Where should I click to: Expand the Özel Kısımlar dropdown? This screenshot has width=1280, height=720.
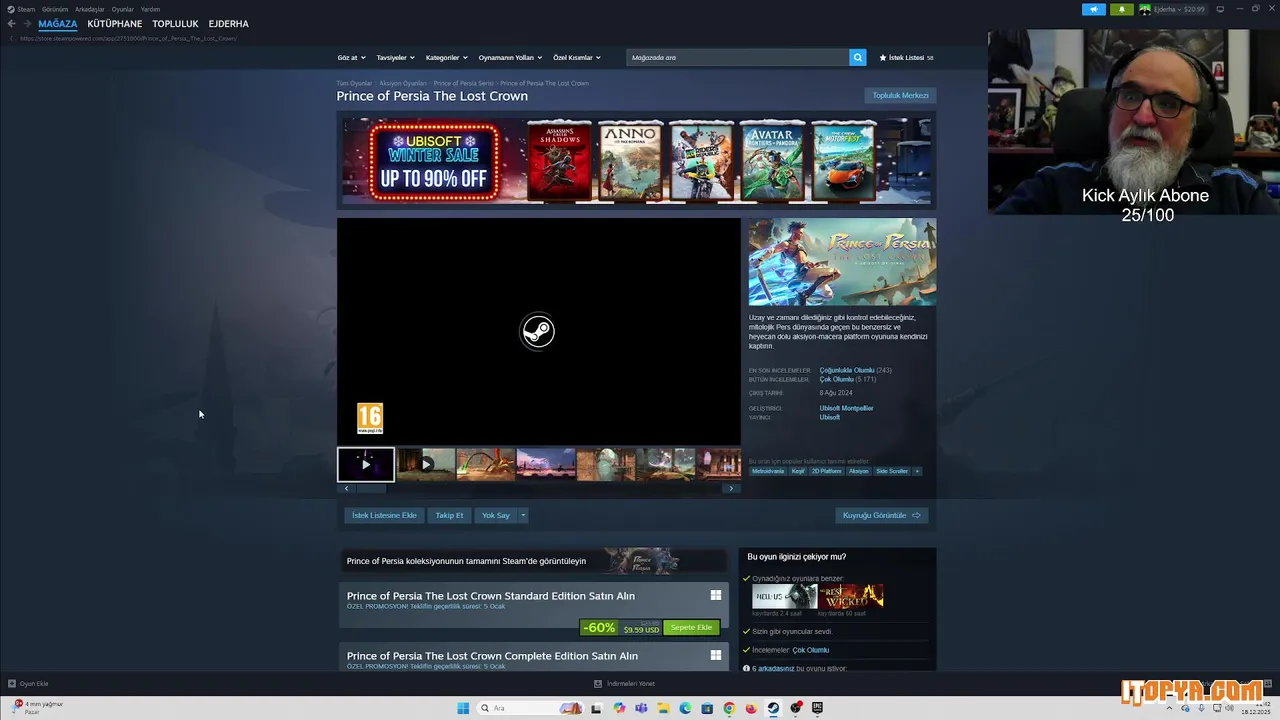(x=577, y=58)
